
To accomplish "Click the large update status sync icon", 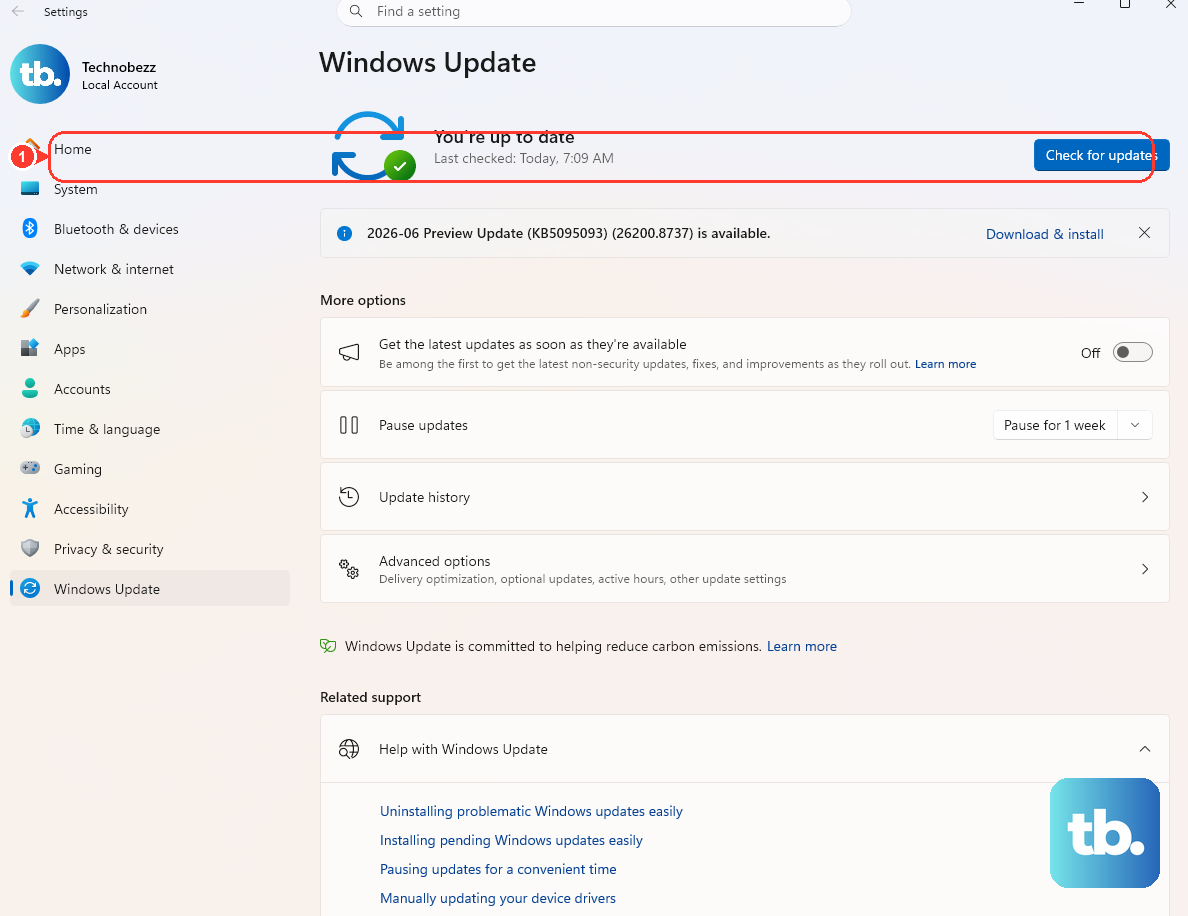I will (373, 146).
